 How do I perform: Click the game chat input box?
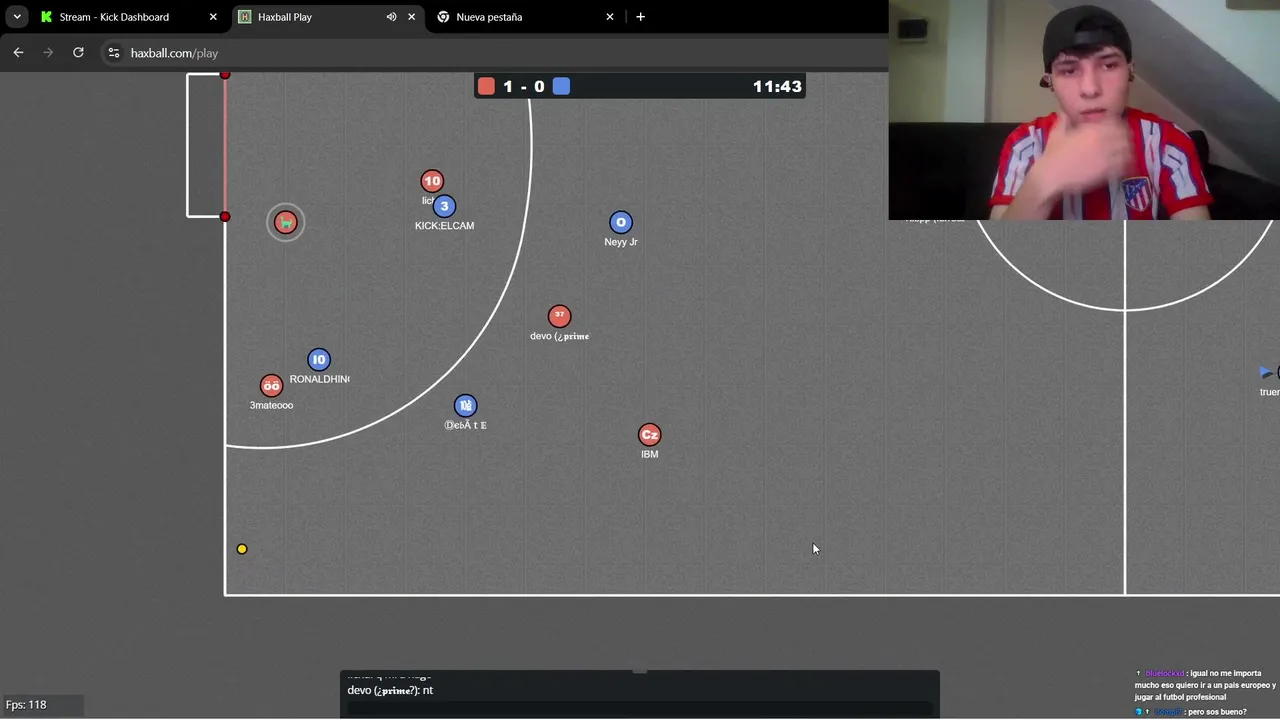pos(640,709)
